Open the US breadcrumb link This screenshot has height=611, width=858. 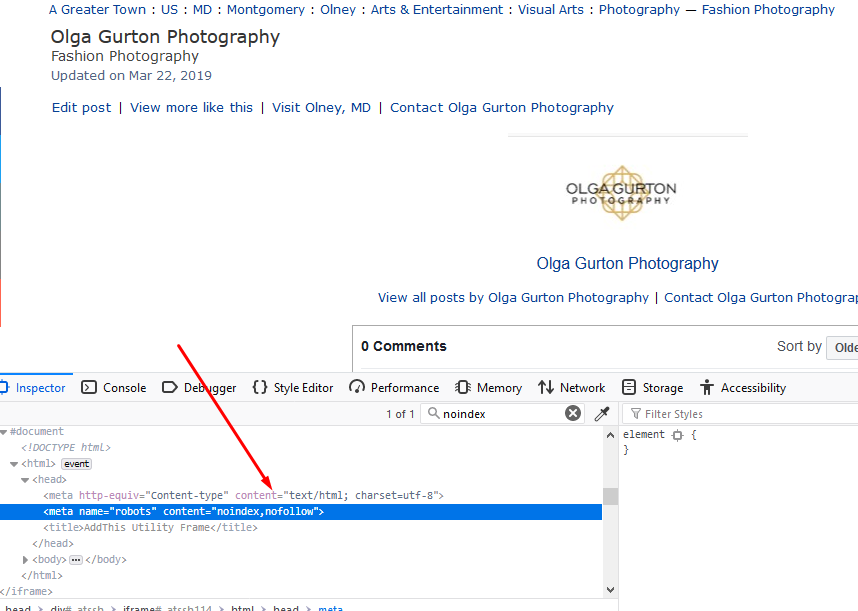(170, 10)
